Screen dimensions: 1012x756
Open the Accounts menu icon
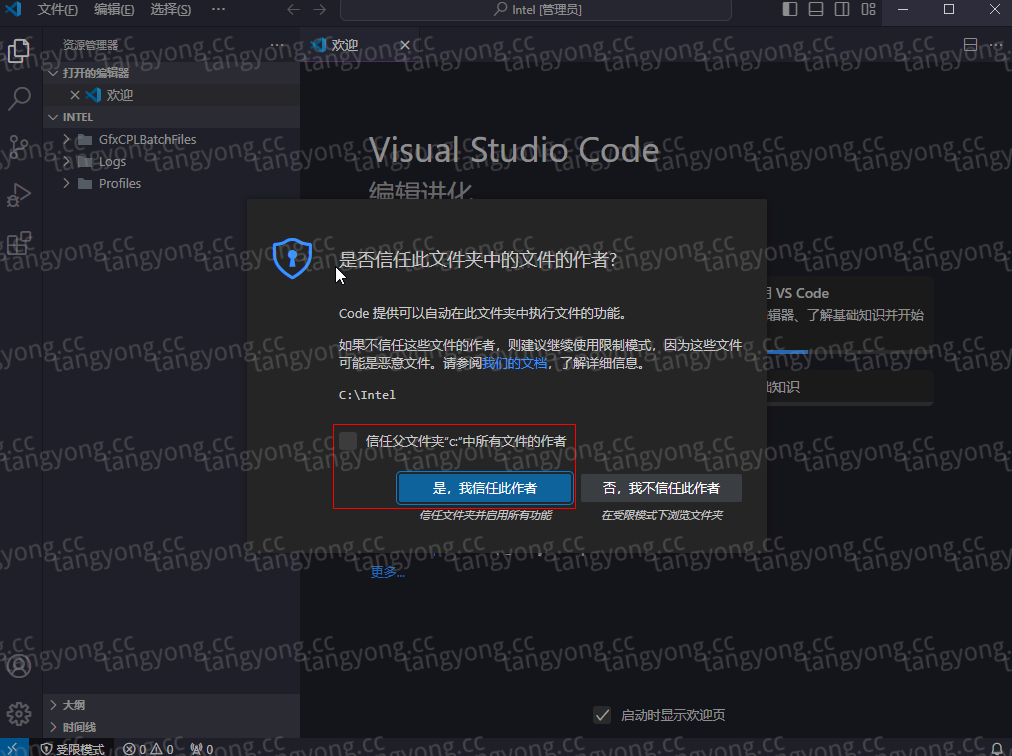19,666
